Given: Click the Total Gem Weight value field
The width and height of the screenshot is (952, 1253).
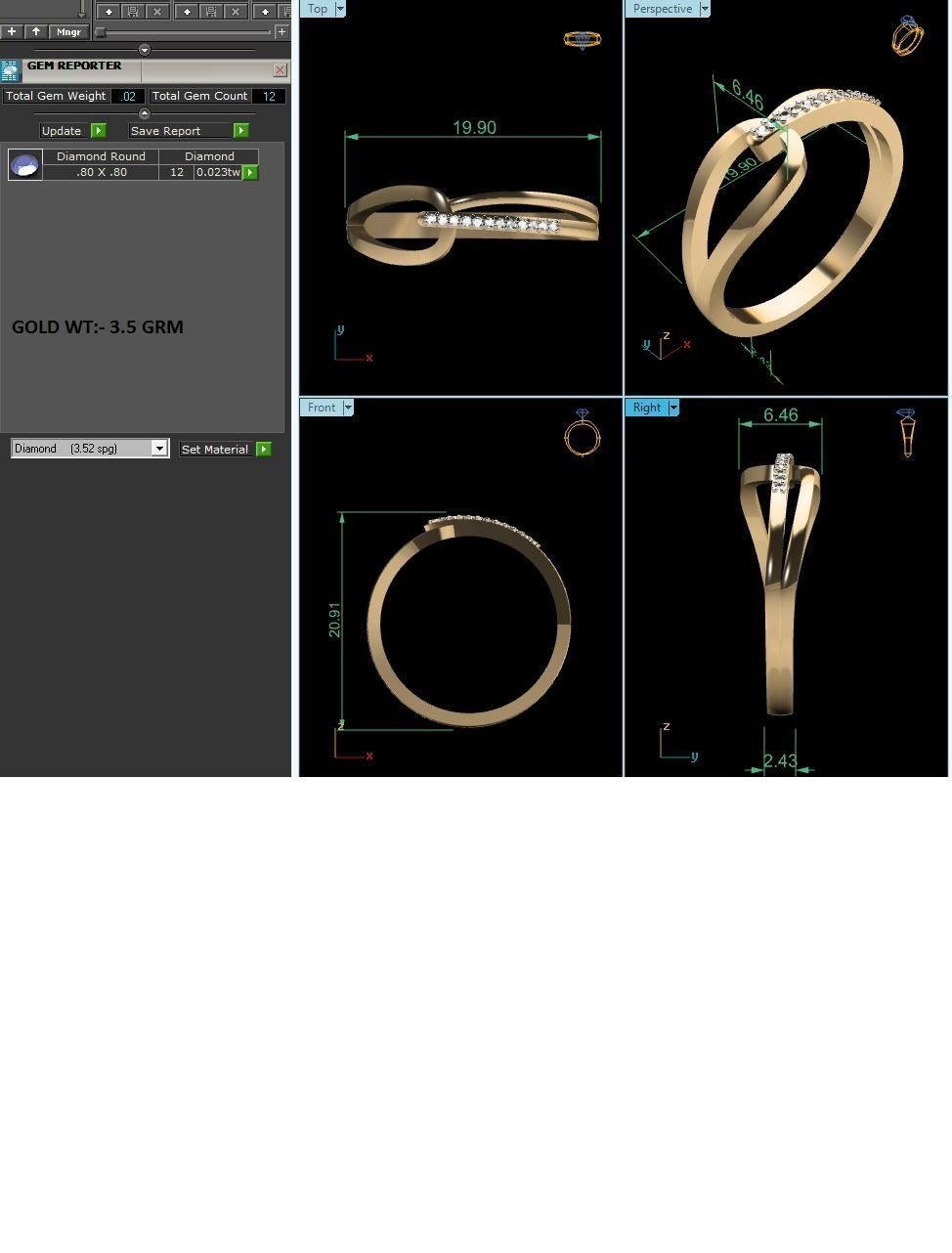Looking at the screenshot, I should point(128,96).
